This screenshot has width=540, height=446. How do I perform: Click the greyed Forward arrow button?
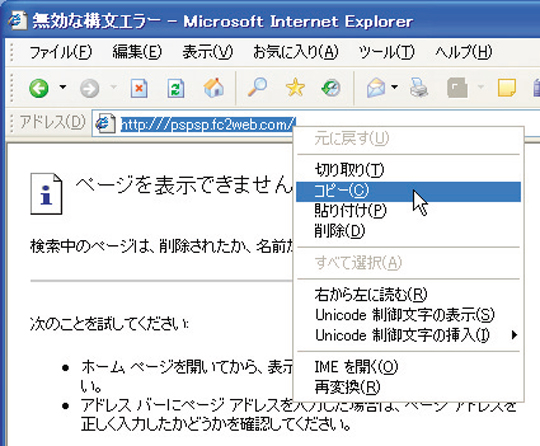(90, 89)
